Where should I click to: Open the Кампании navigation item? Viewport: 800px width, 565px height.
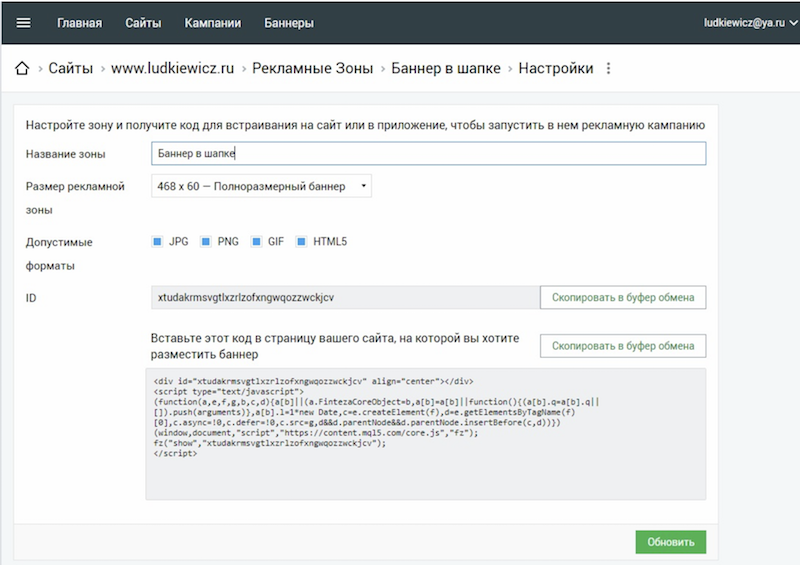(213, 23)
